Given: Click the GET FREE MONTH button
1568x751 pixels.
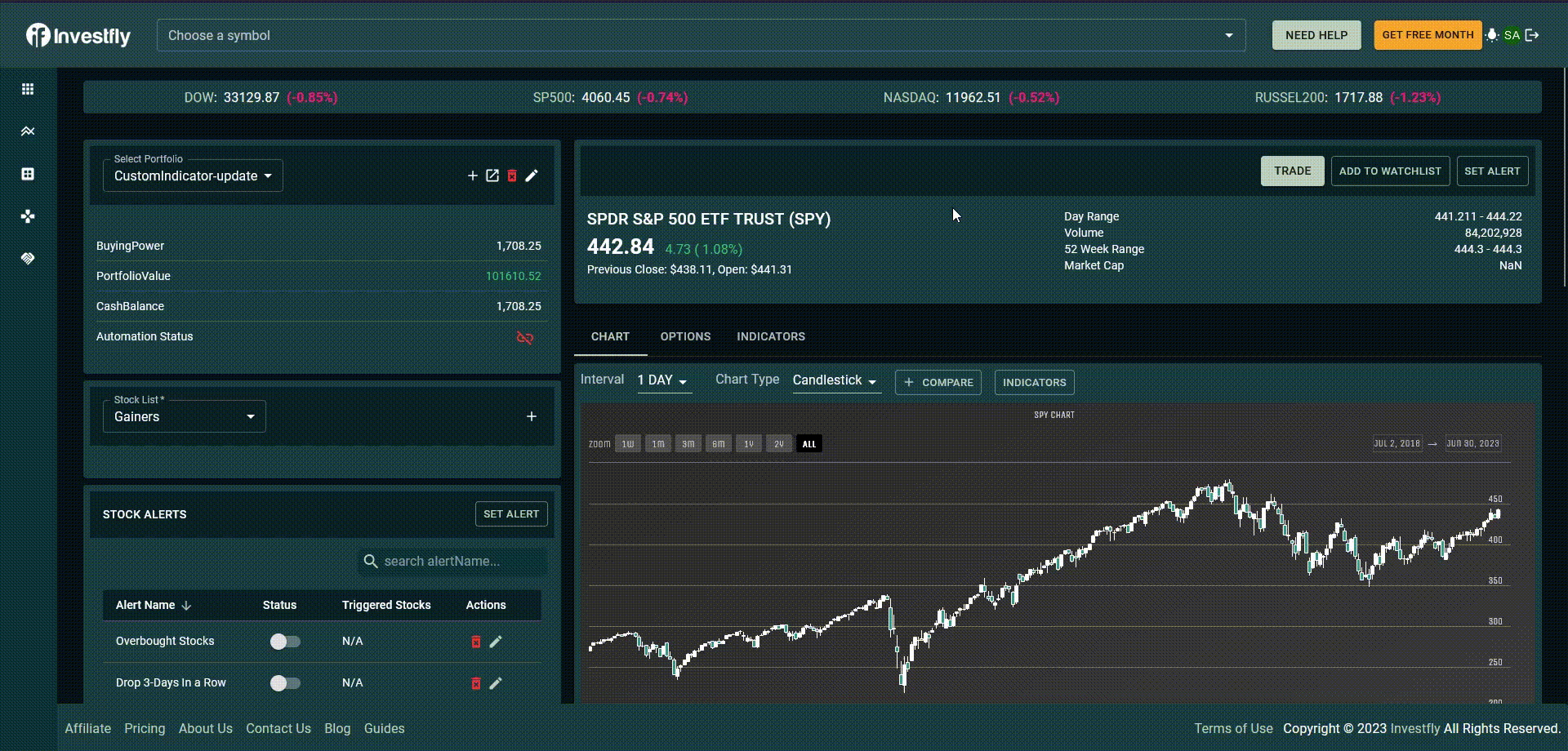Looking at the screenshot, I should [x=1428, y=35].
